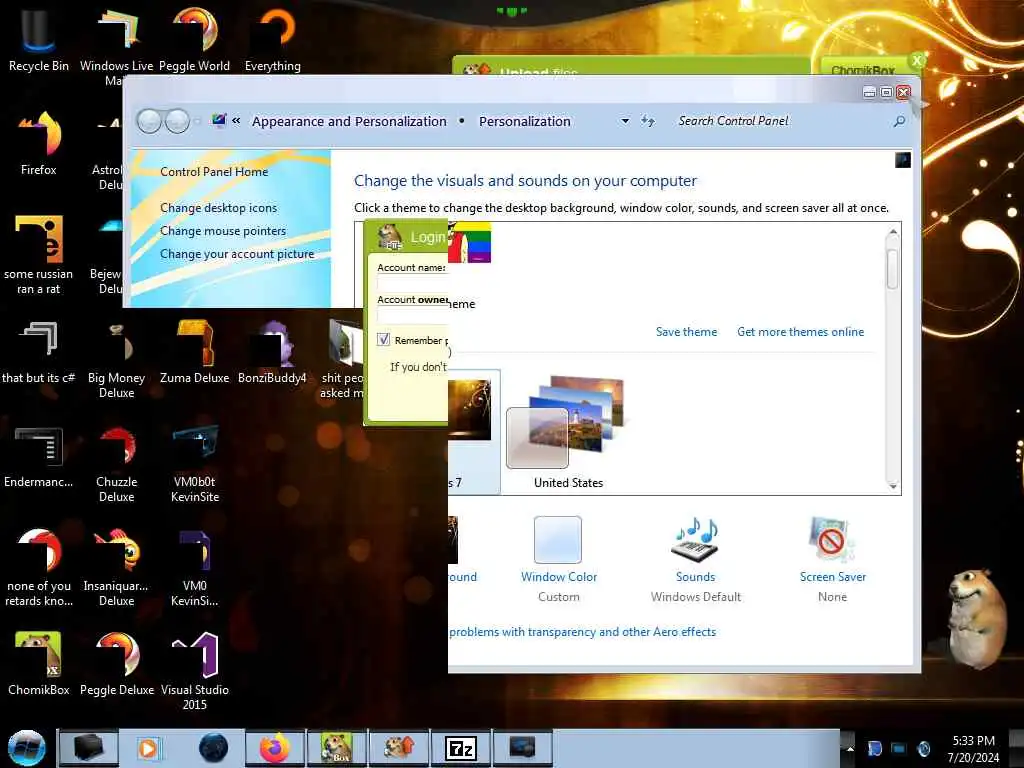Screen dimensions: 1024x768
Task: Click in the Search Control Panel field
Action: [780, 121]
